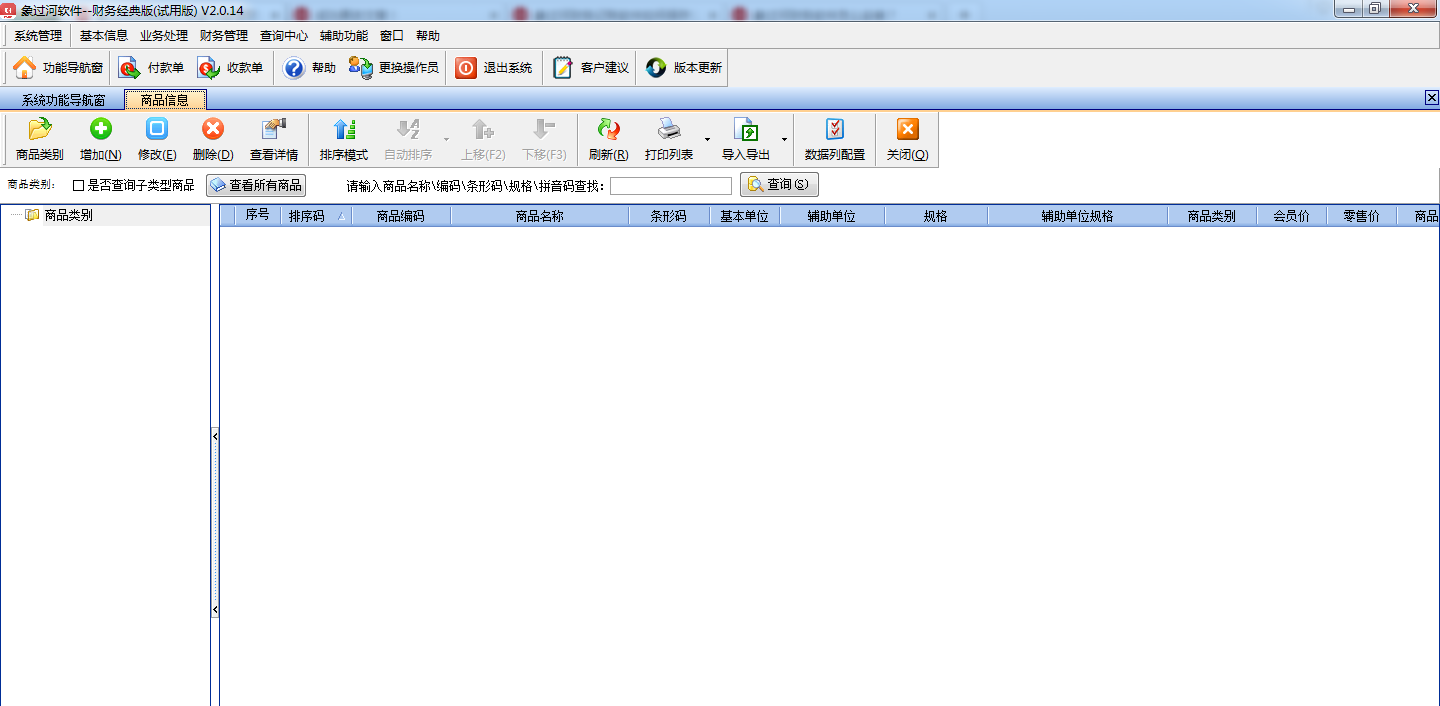Open 客户建议 feedback
The height and width of the screenshot is (706, 1440).
[590, 68]
